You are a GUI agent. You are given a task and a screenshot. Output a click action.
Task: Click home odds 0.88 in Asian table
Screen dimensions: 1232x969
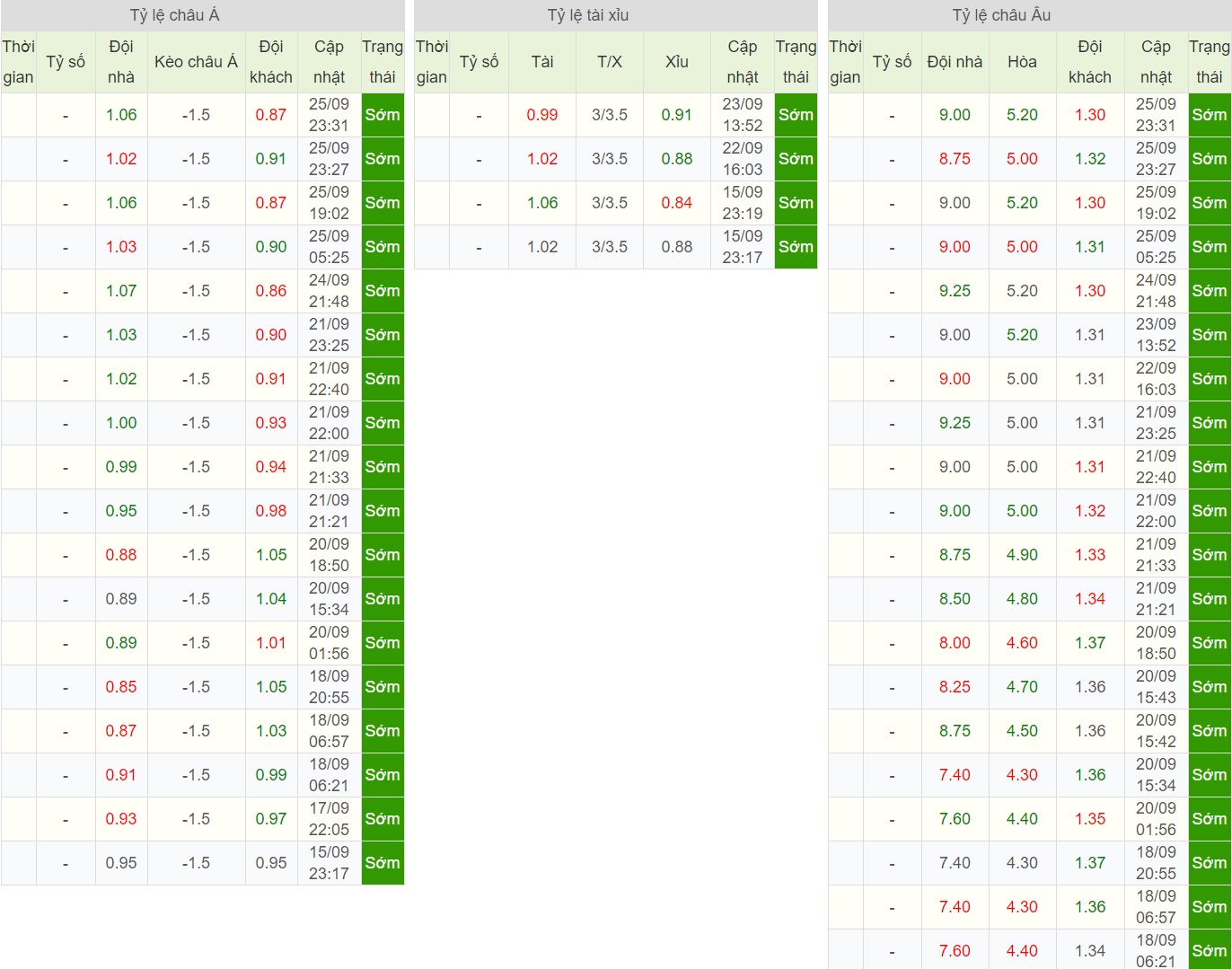[x=121, y=555]
